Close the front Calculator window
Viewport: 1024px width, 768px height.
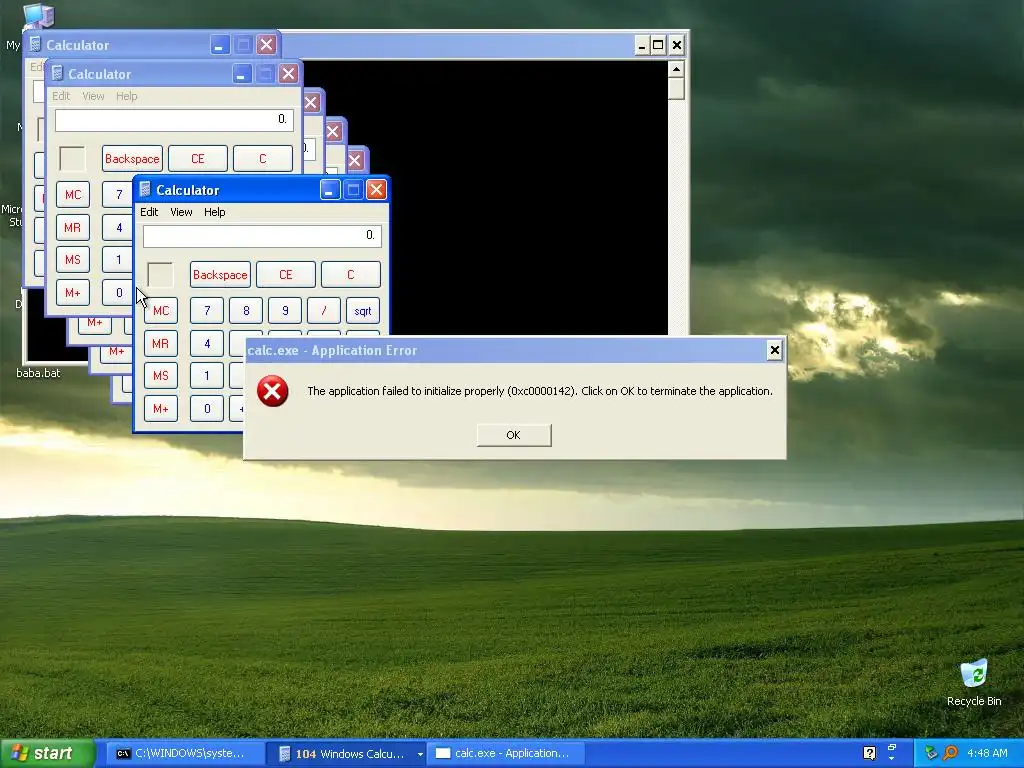(376, 190)
